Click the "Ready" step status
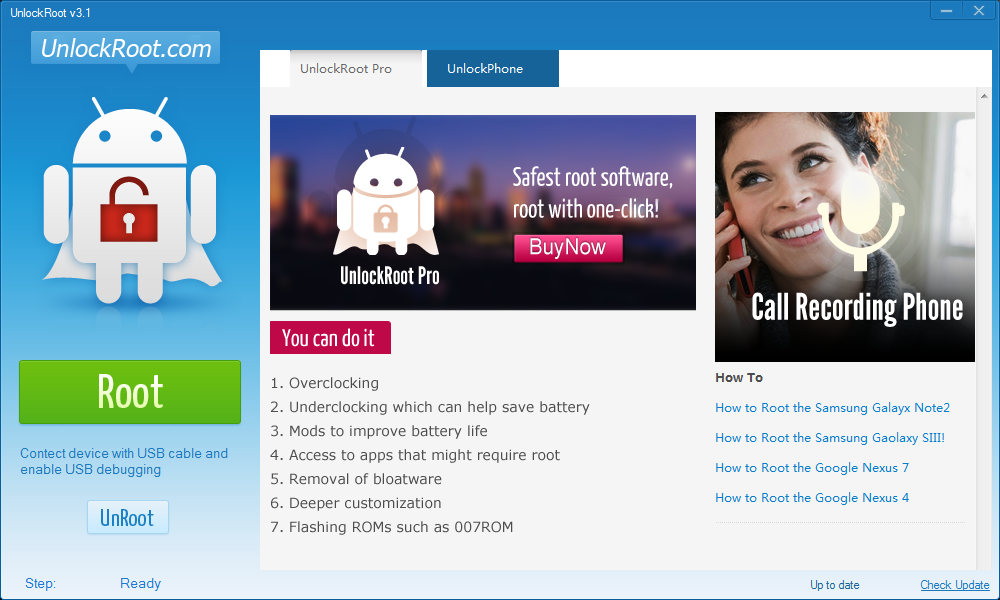The height and width of the screenshot is (600, 1000). pos(140,583)
